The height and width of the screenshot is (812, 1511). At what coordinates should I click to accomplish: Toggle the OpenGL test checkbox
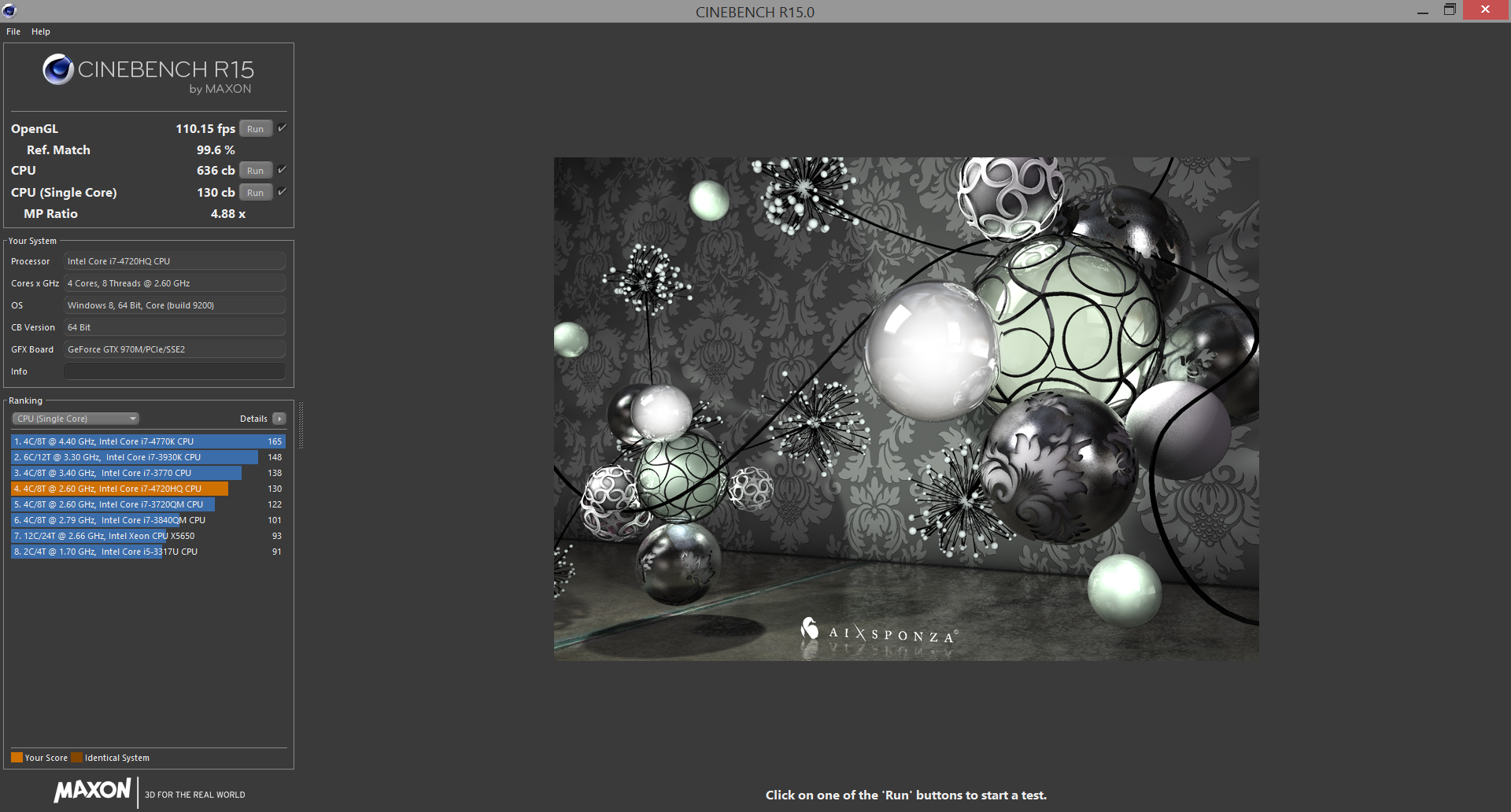coord(282,128)
